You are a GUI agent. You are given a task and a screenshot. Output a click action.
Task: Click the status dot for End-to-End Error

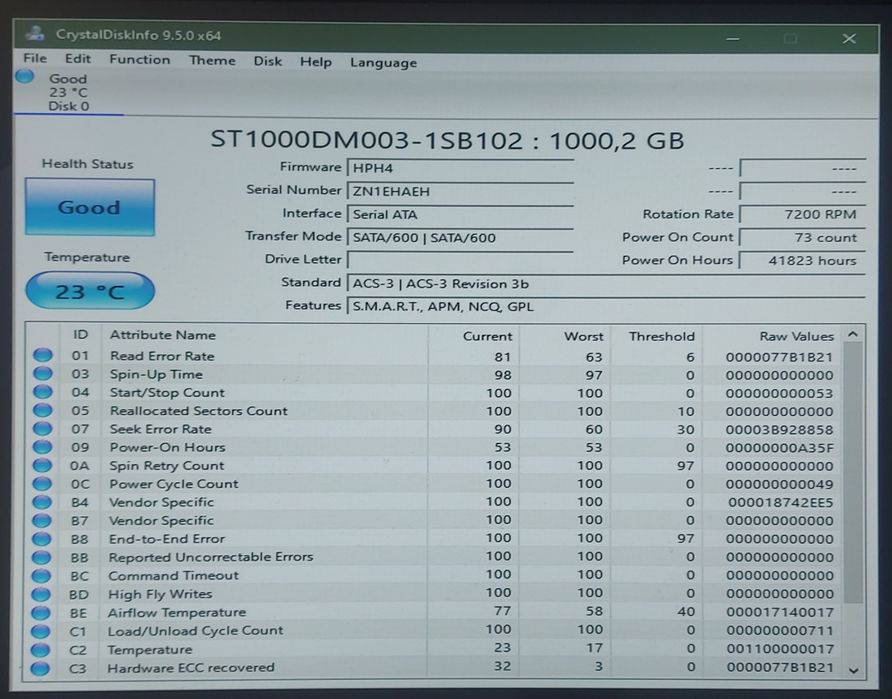42,538
